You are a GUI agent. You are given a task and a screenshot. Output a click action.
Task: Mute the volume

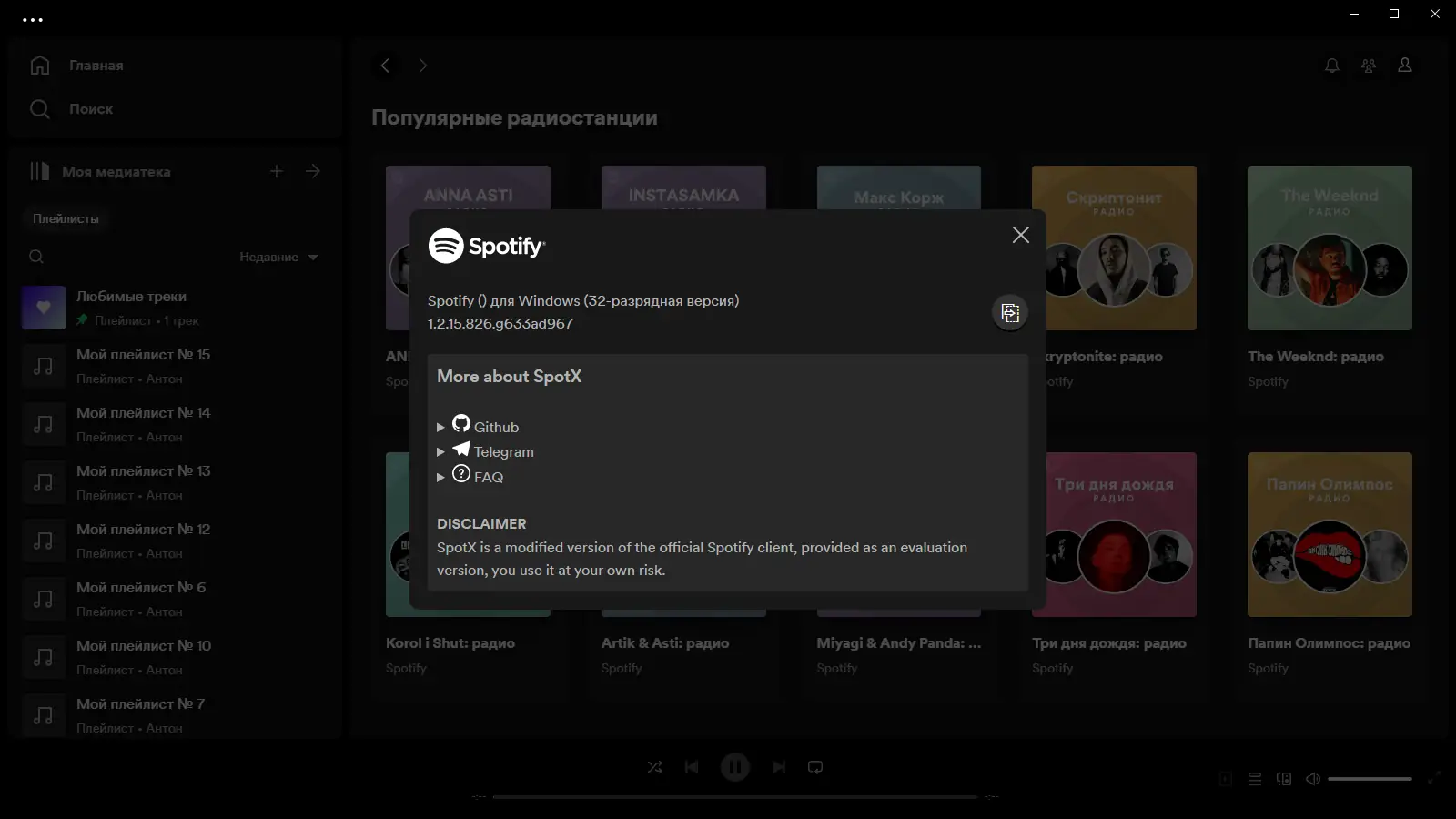[x=1313, y=779]
